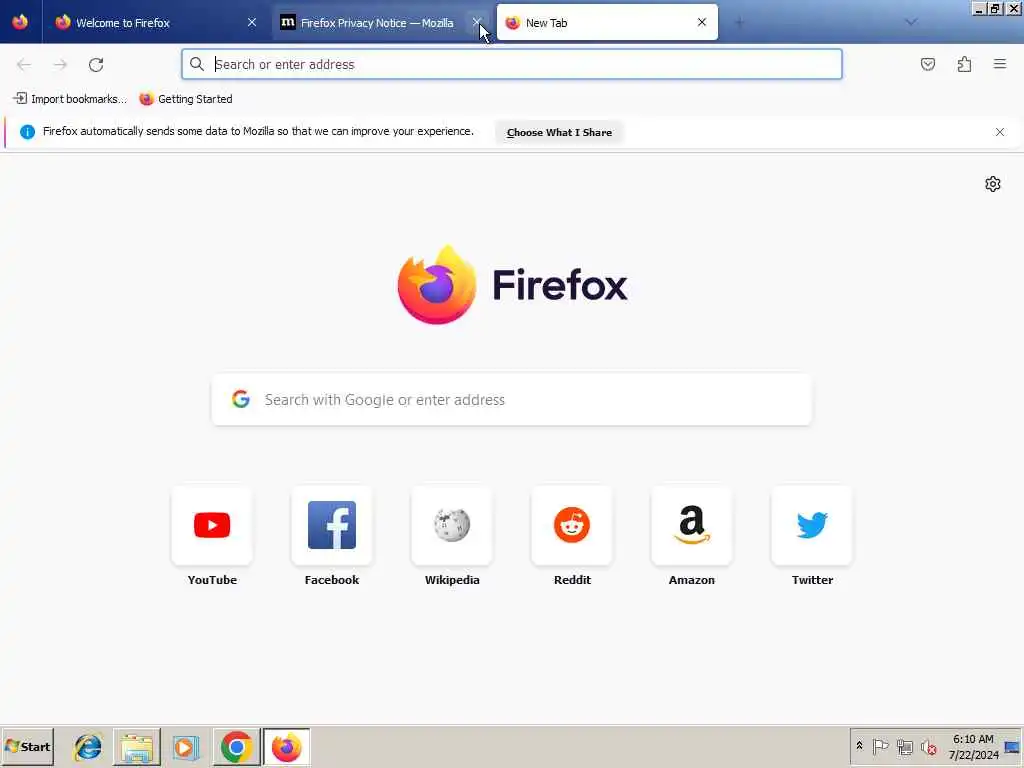This screenshot has width=1024, height=768.
Task: Expand the list all tabs dropdown
Action: (x=911, y=22)
